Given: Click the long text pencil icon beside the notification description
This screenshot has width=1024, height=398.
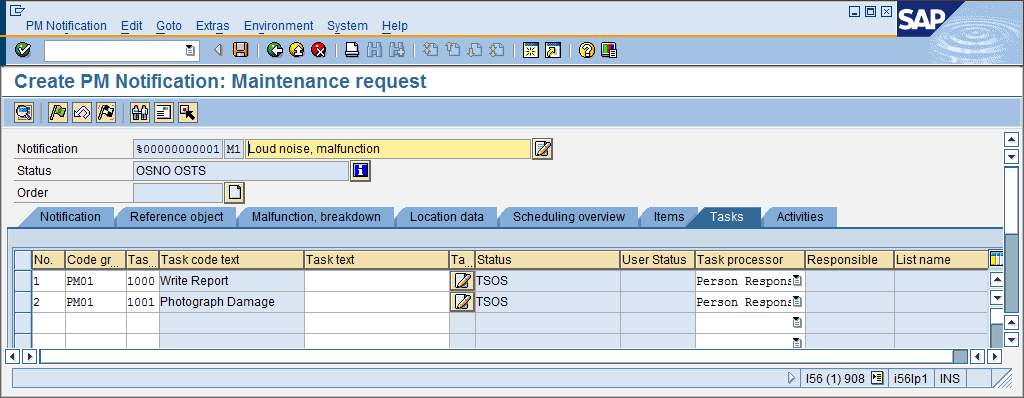Looking at the screenshot, I should [543, 149].
